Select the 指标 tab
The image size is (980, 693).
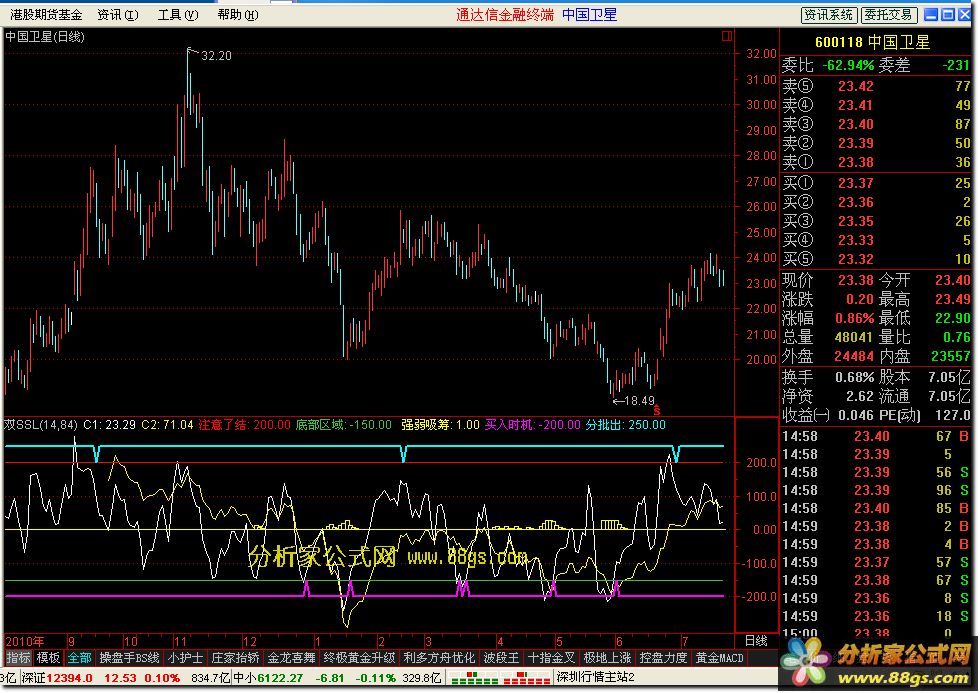tap(18, 657)
